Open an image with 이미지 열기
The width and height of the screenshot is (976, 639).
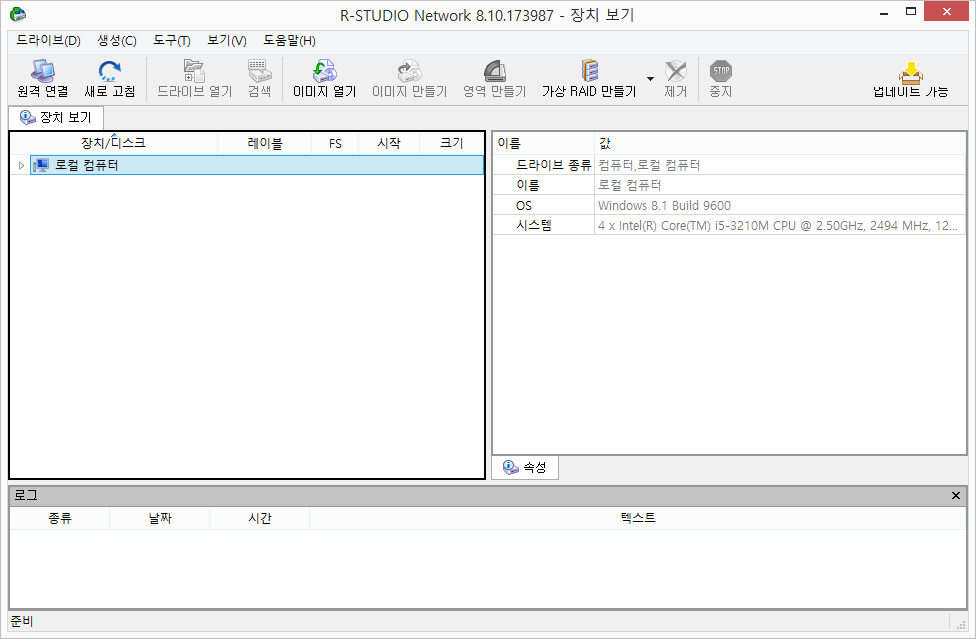(324, 72)
